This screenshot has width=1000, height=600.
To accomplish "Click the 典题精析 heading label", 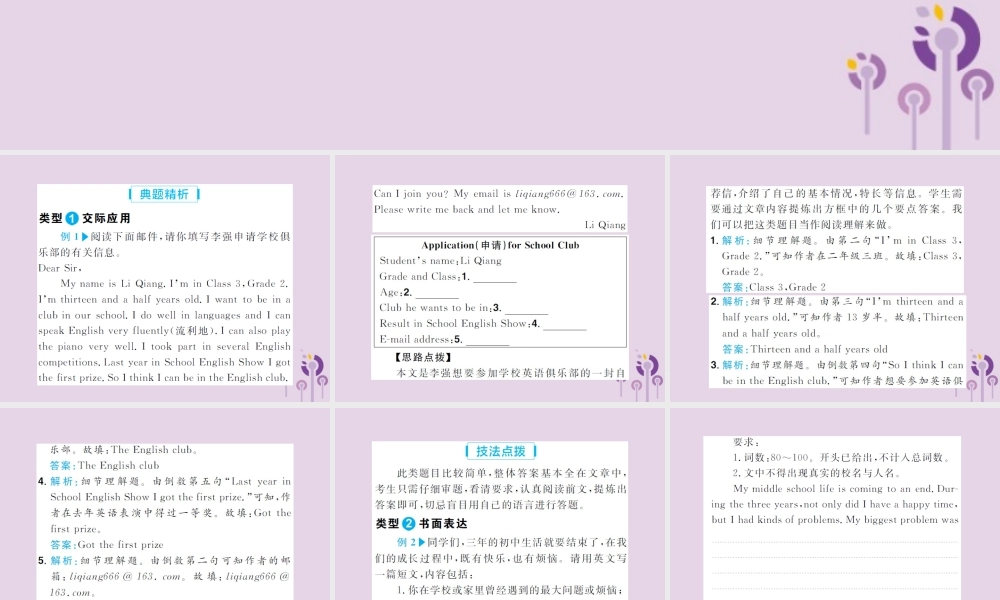I will [x=164, y=194].
